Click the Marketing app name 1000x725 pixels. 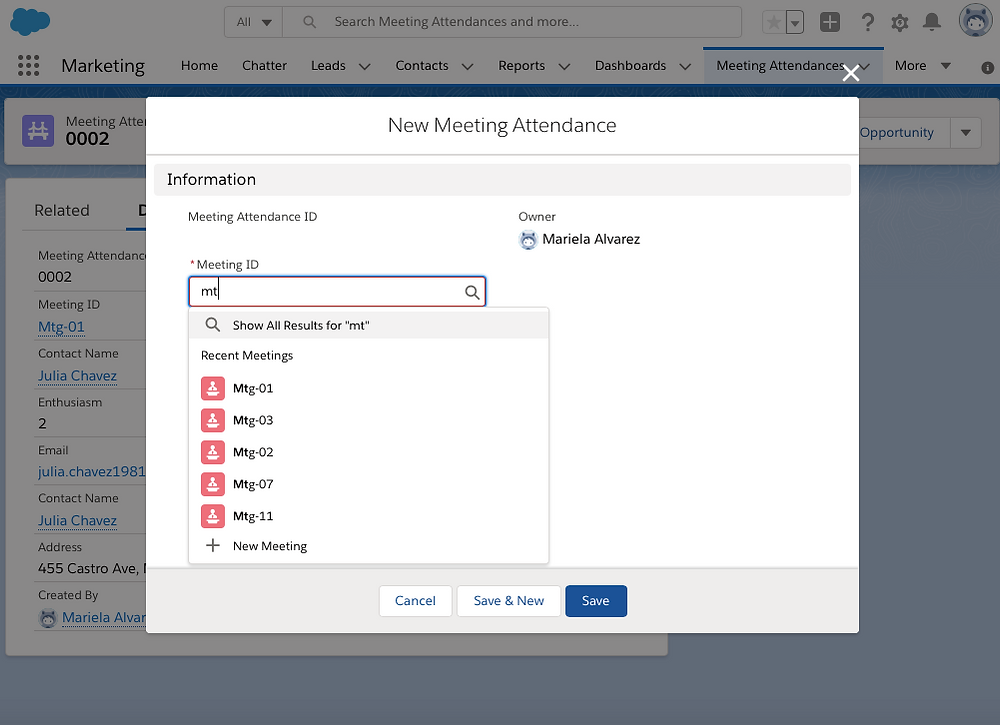pyautogui.click(x=103, y=66)
